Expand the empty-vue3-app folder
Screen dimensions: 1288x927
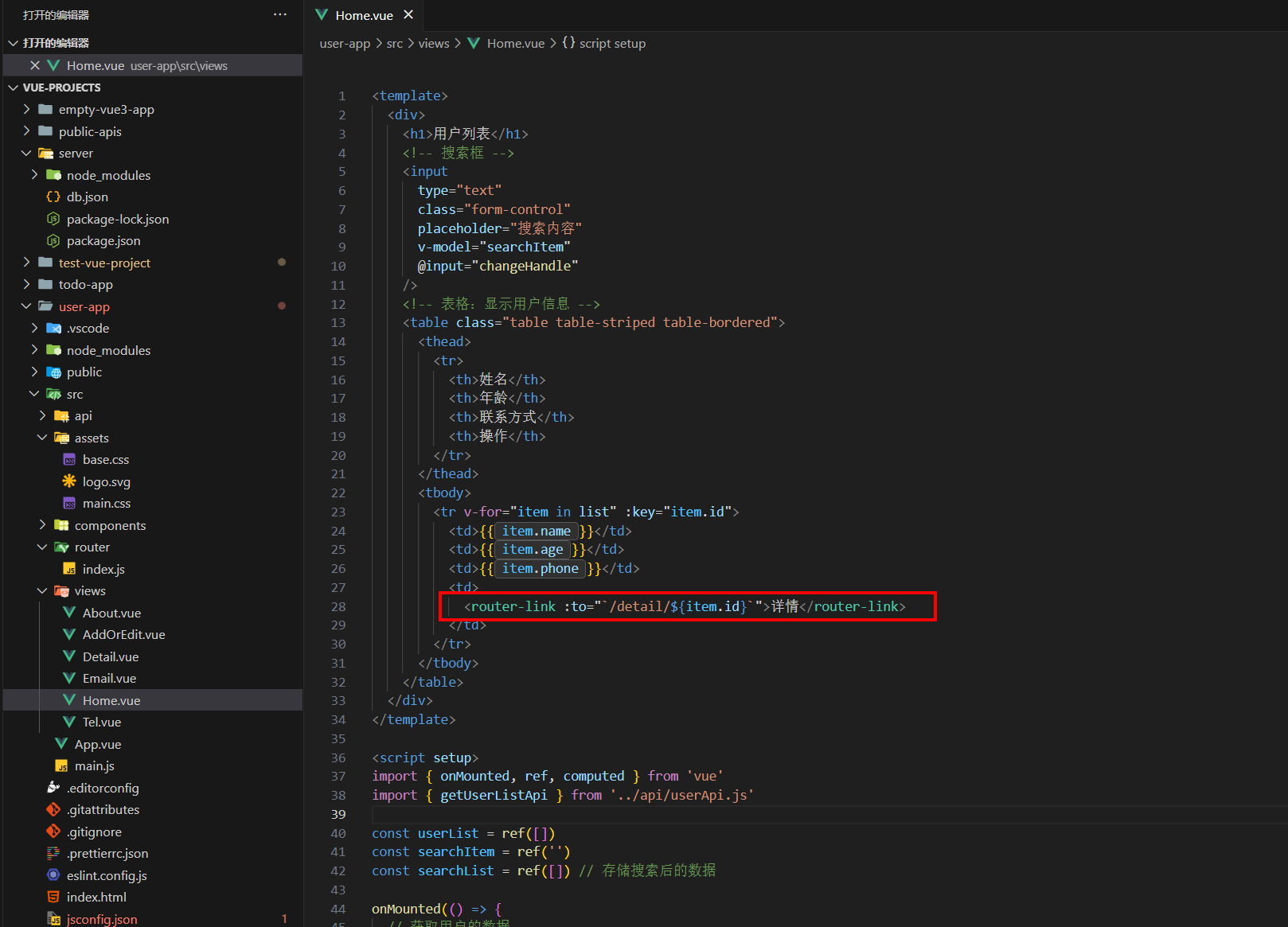(26, 109)
